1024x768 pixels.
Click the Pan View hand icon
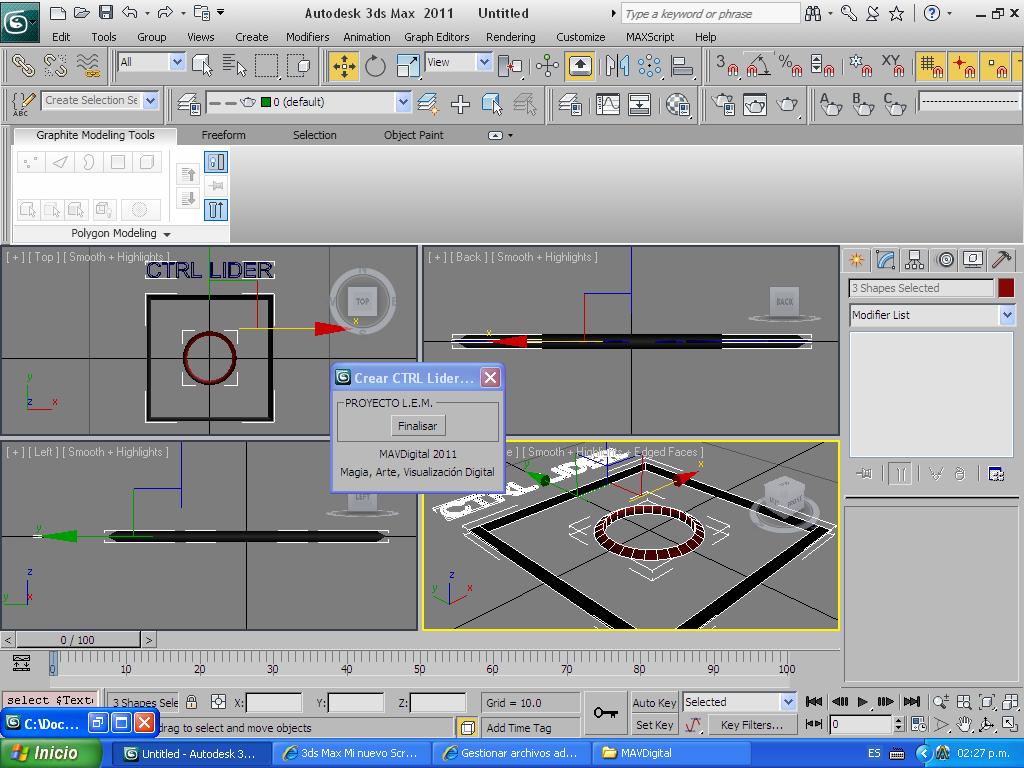pyautogui.click(x=964, y=724)
